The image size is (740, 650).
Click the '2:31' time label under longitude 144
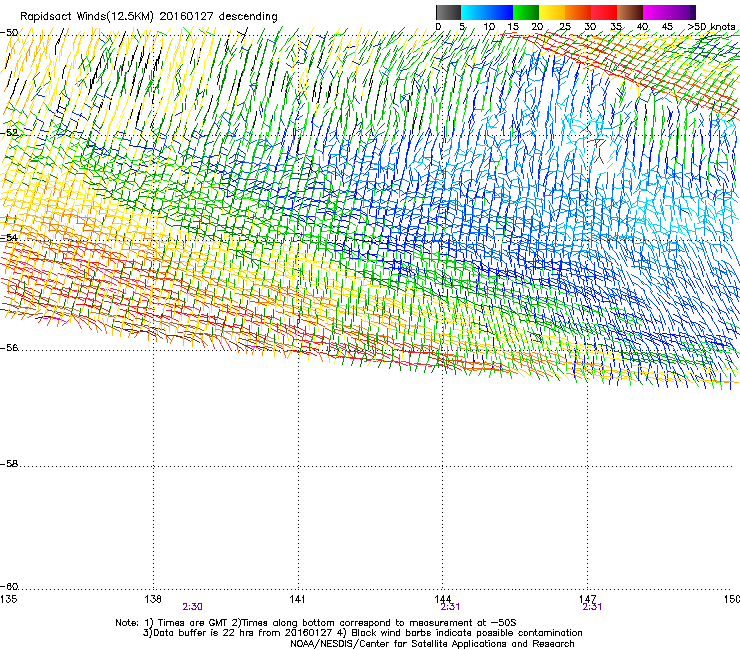coord(450,607)
